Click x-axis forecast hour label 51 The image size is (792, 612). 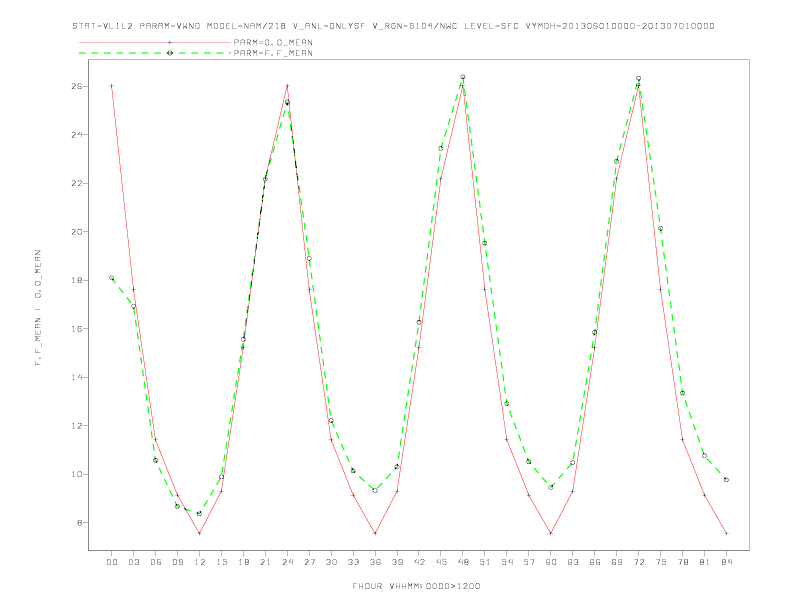click(x=485, y=562)
